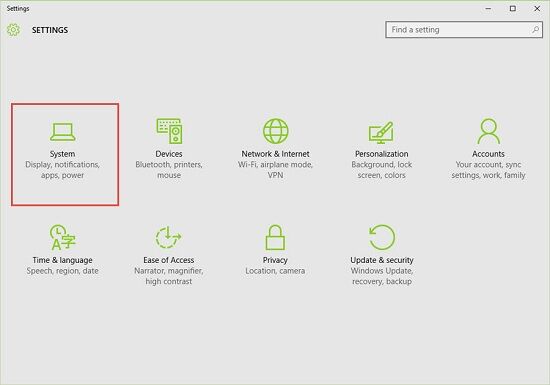Click the Settings gear icon
Image resolution: width=550 pixels, height=385 pixels.
tap(13, 30)
